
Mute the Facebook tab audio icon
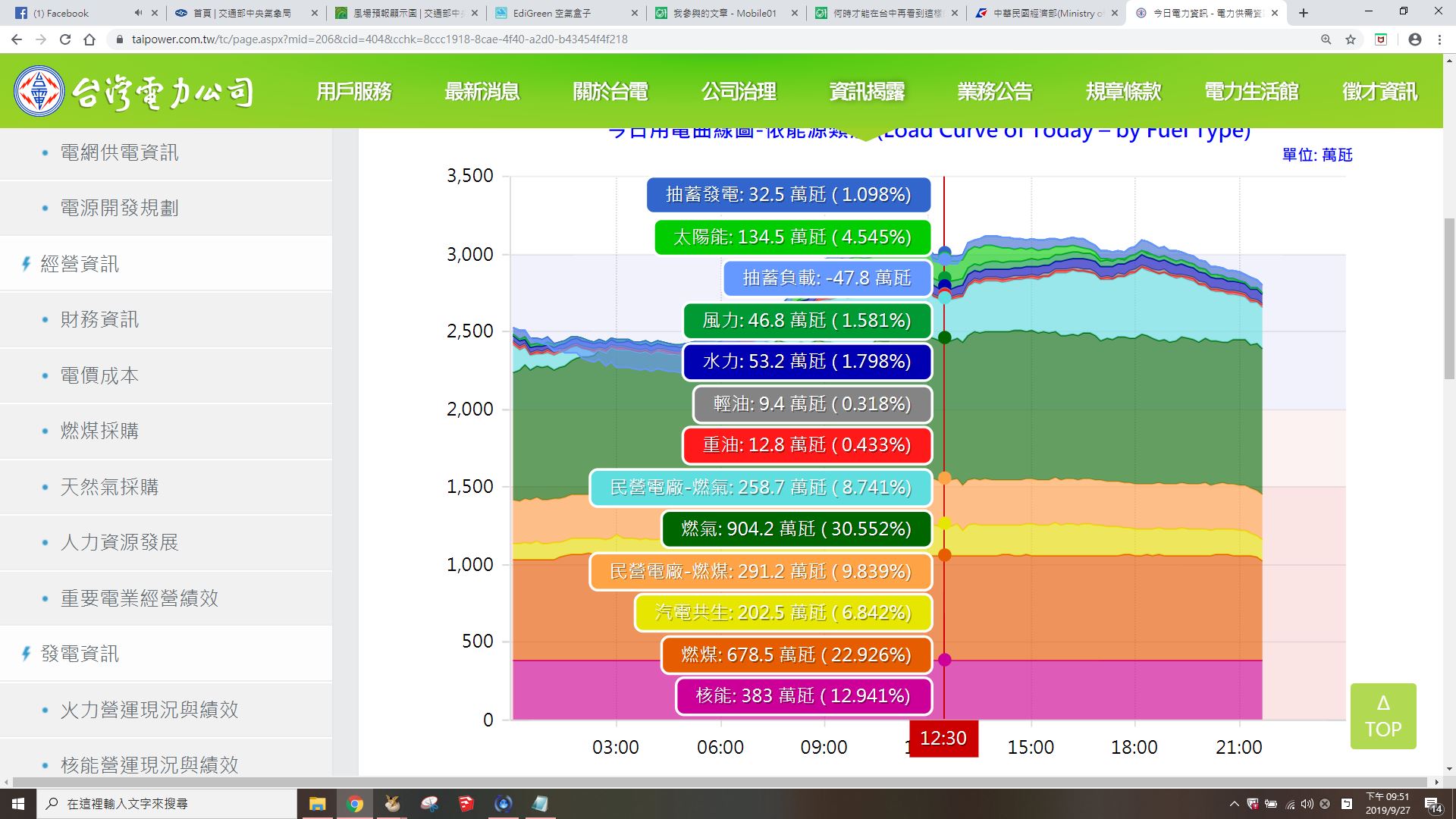(x=138, y=13)
